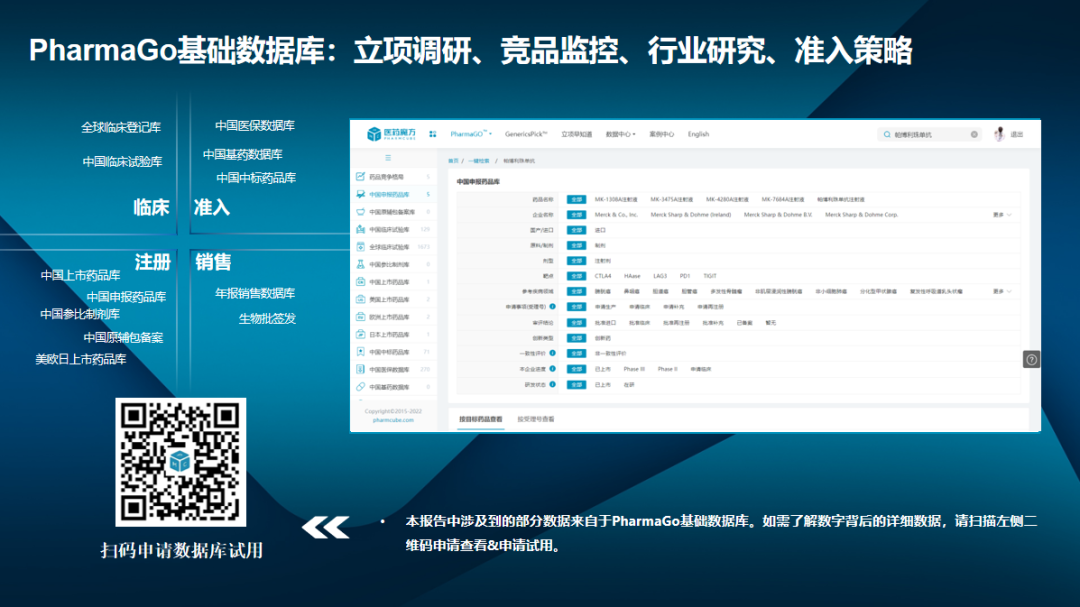Expand 更多 in the 企业名称 row
Screen dimensions: 1080x607
point(1002,215)
